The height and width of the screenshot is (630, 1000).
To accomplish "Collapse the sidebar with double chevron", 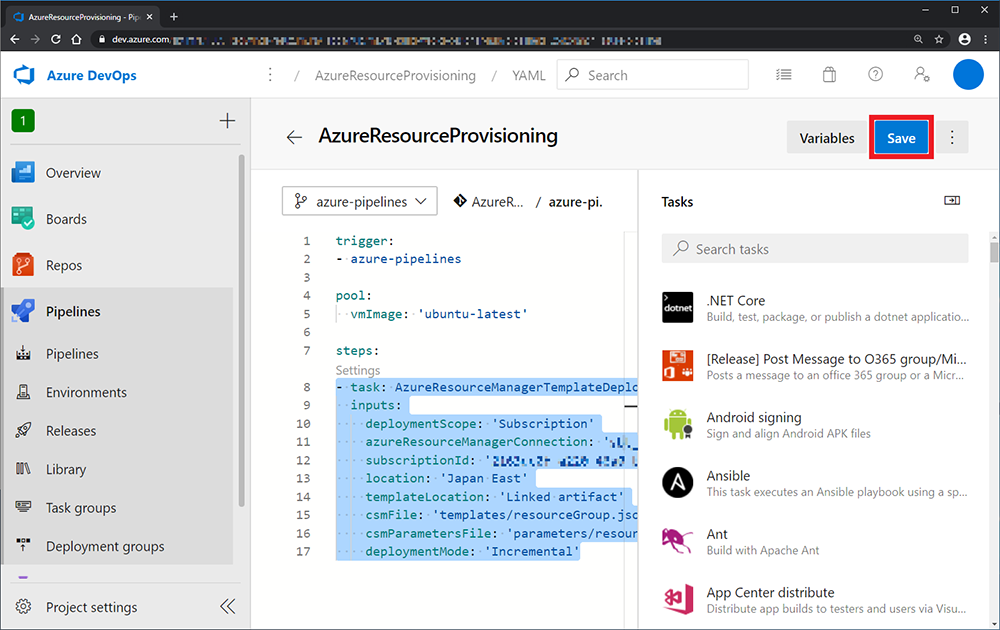I will (x=228, y=606).
